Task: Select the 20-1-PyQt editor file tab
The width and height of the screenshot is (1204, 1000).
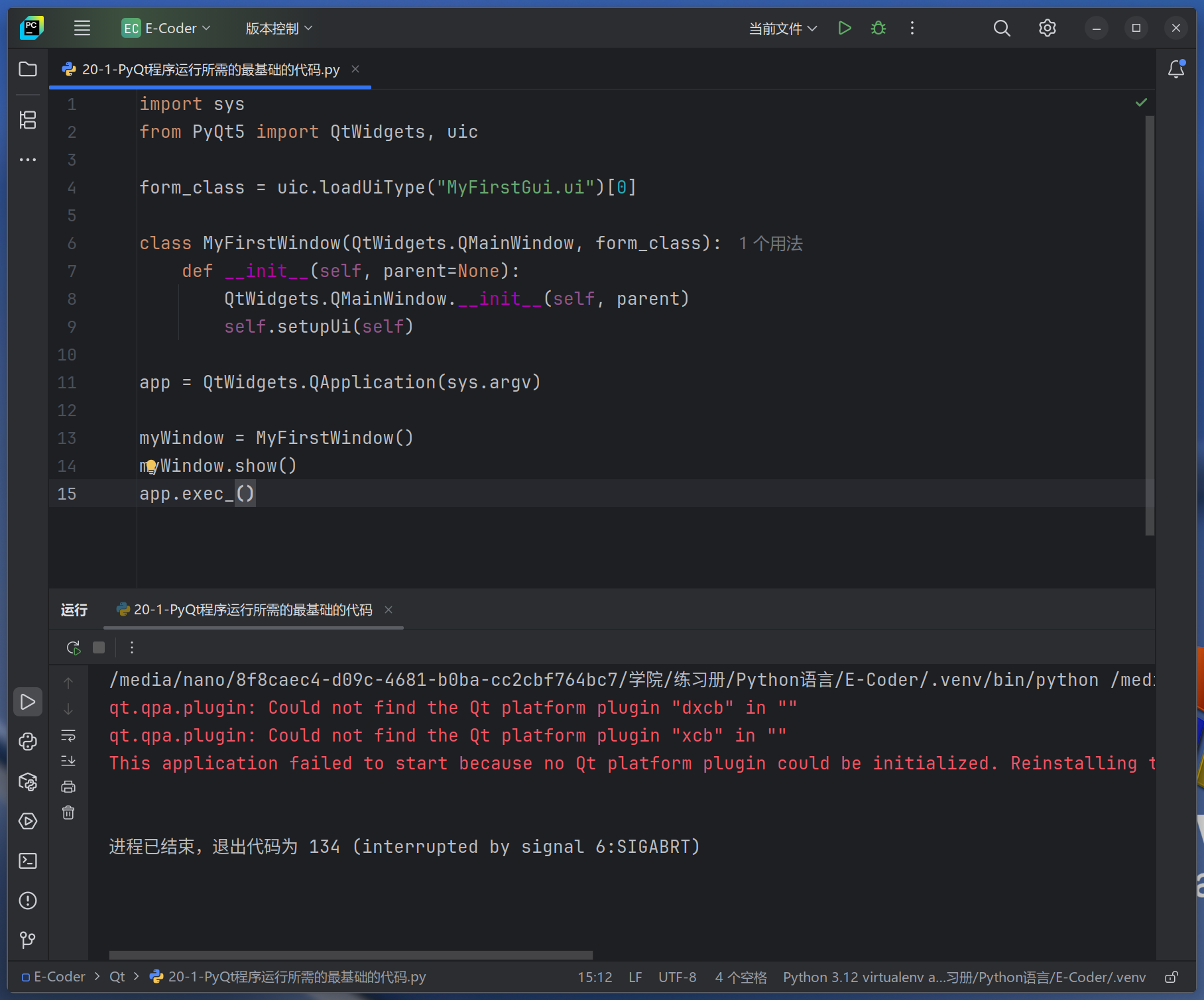Action: (210, 69)
